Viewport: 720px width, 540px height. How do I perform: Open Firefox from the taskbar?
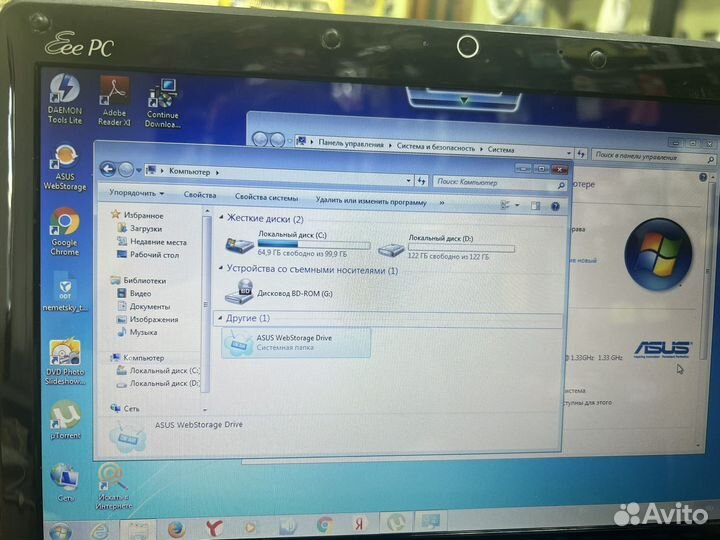coord(176,529)
